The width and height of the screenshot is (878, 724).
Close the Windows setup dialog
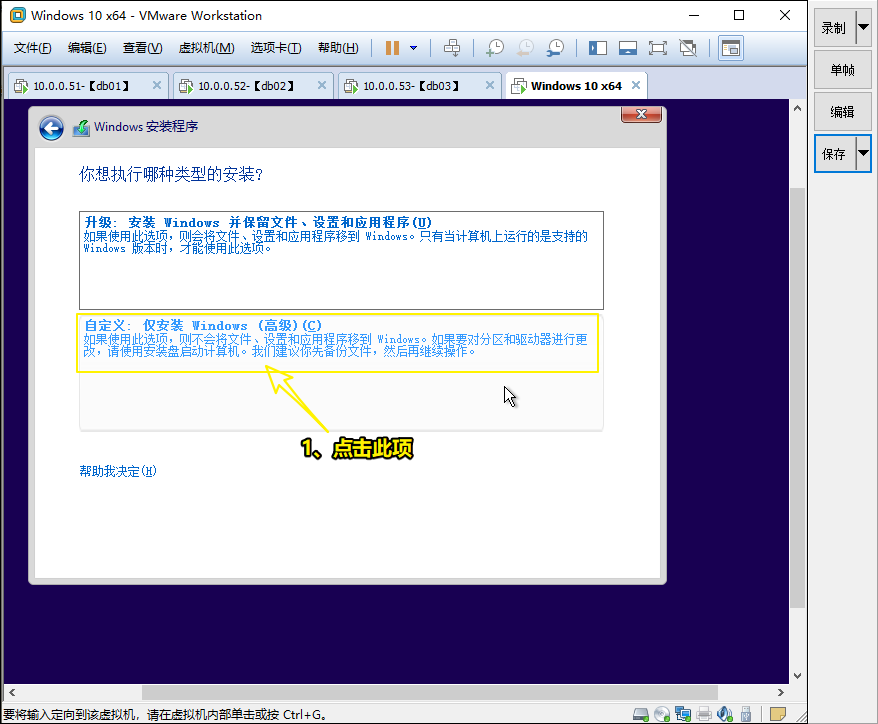641,114
